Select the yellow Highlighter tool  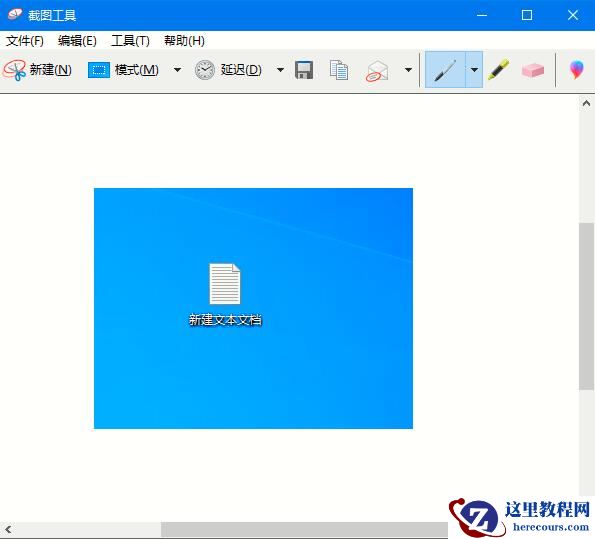click(x=498, y=69)
